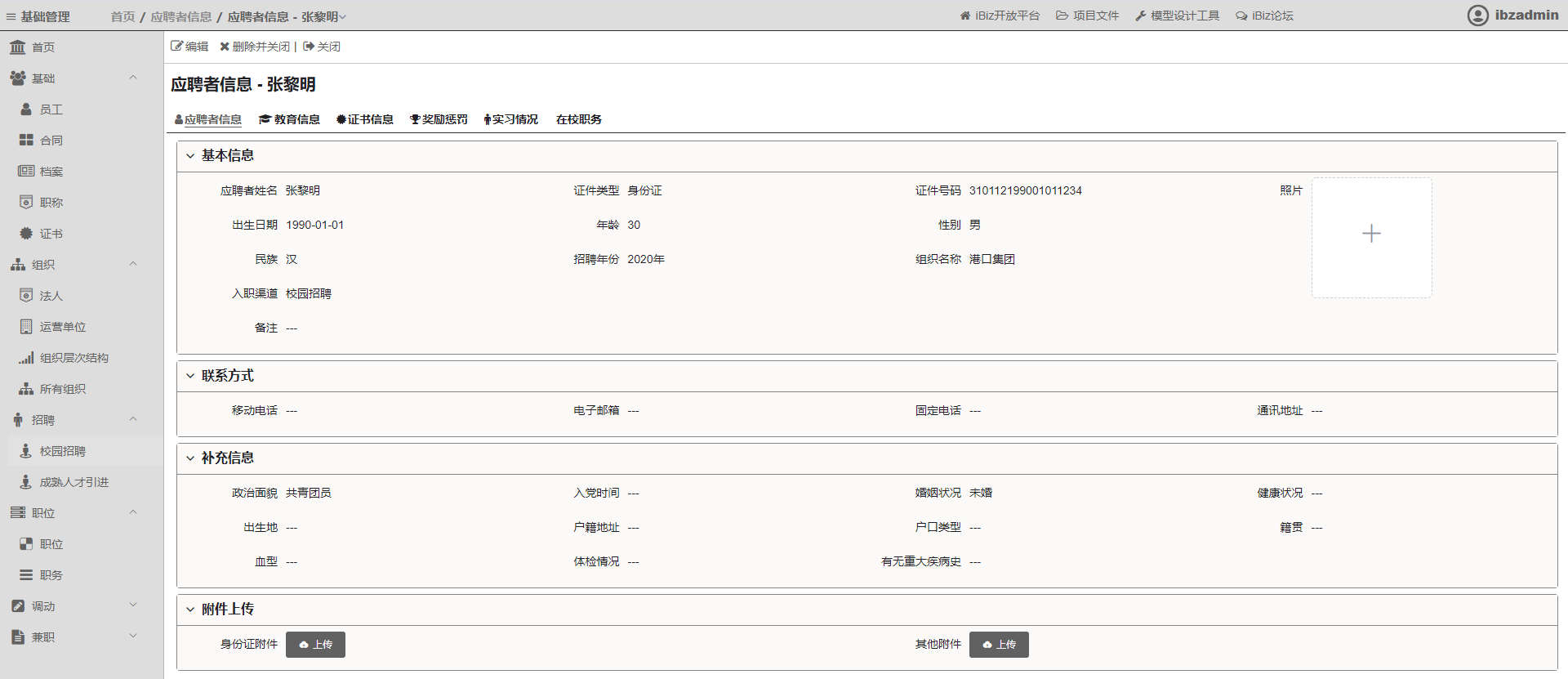
Task: Collapse the 基础 sidebar group chevron
Action: 133,78
